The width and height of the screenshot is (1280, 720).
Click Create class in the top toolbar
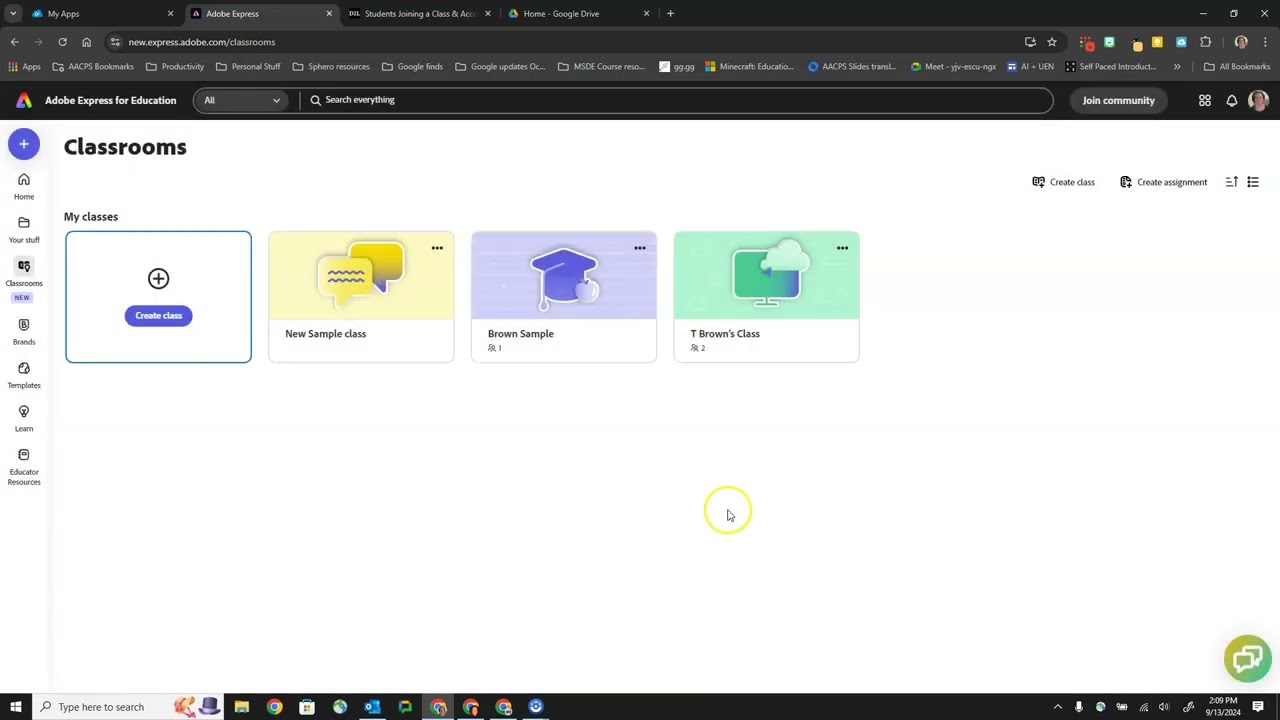click(1063, 182)
